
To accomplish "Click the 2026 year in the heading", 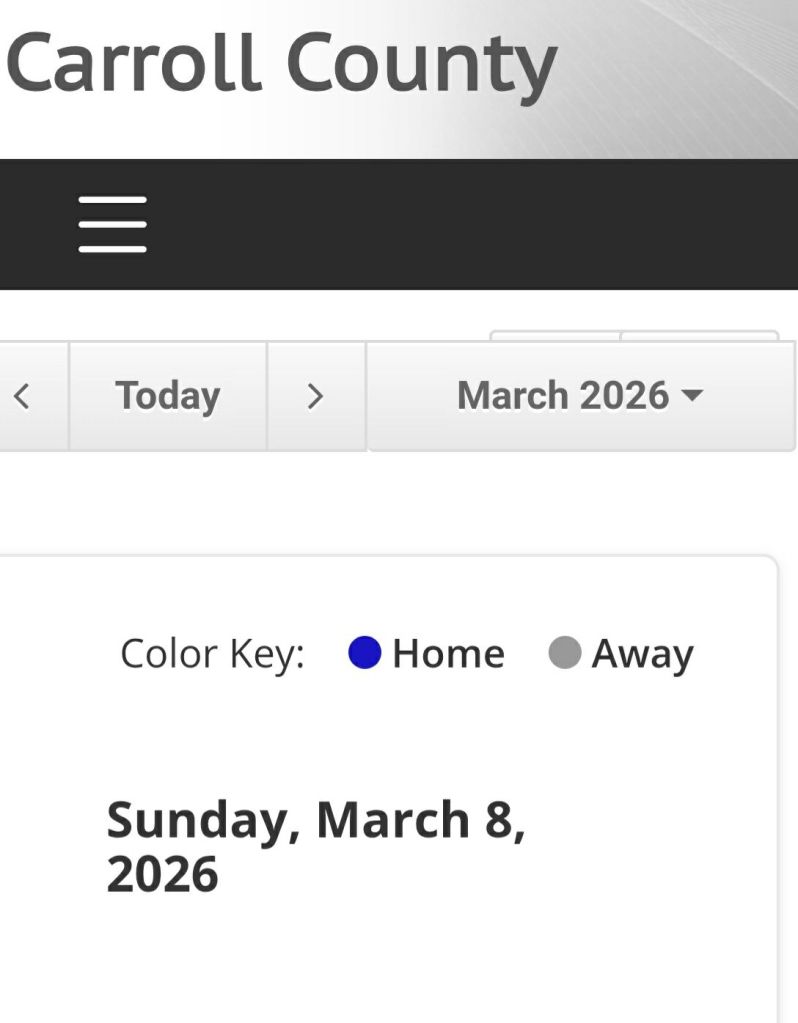I will coord(162,874).
